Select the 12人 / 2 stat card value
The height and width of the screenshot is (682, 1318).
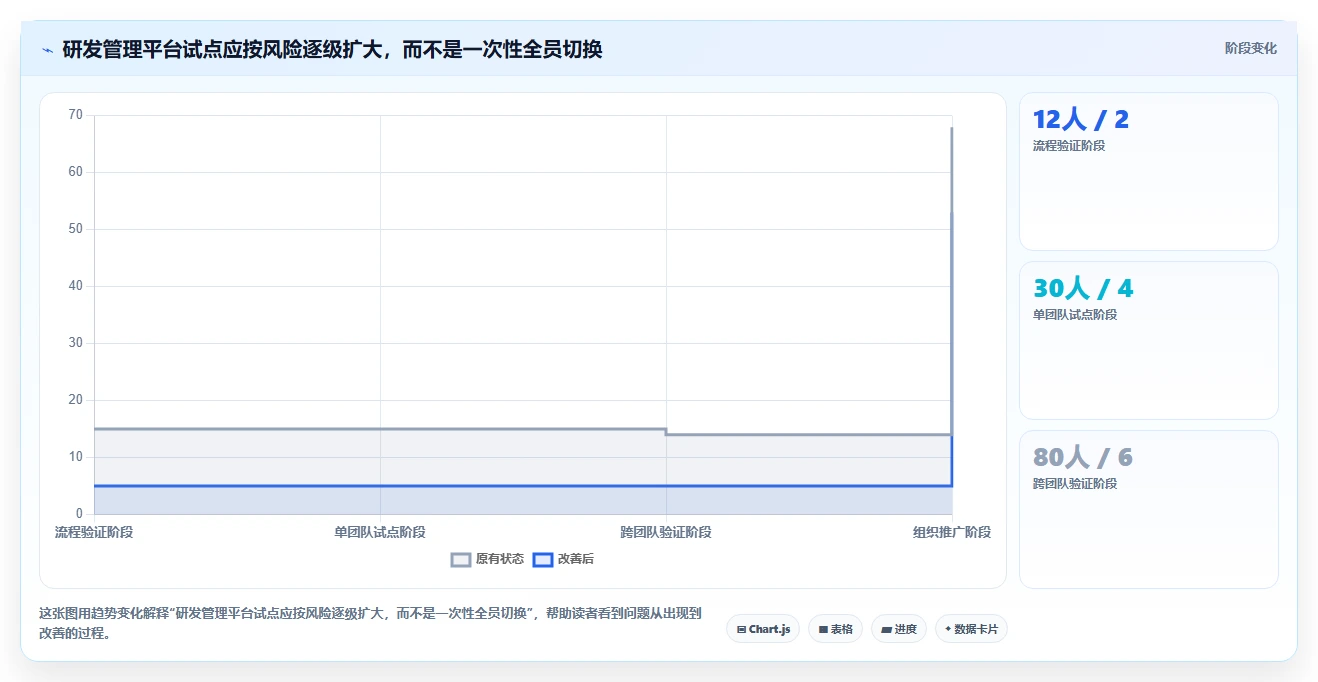coord(1081,120)
